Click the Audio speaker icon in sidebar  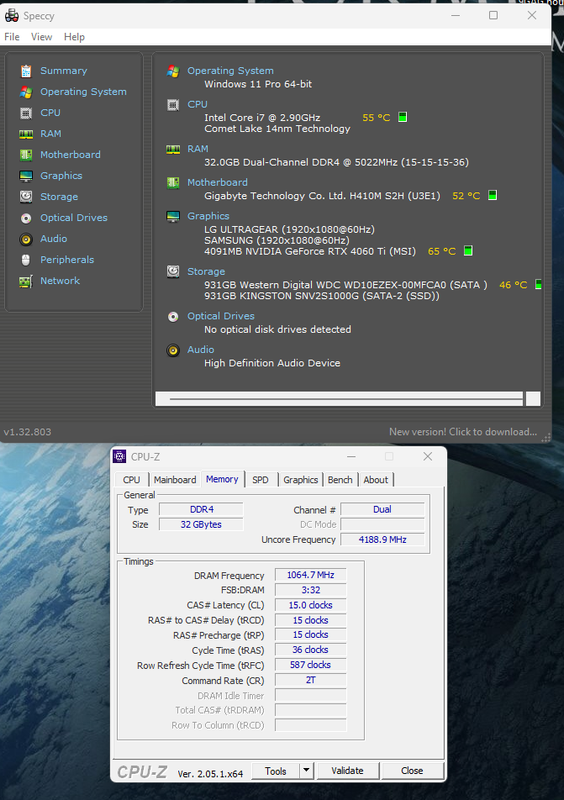pyautogui.click(x=26, y=239)
